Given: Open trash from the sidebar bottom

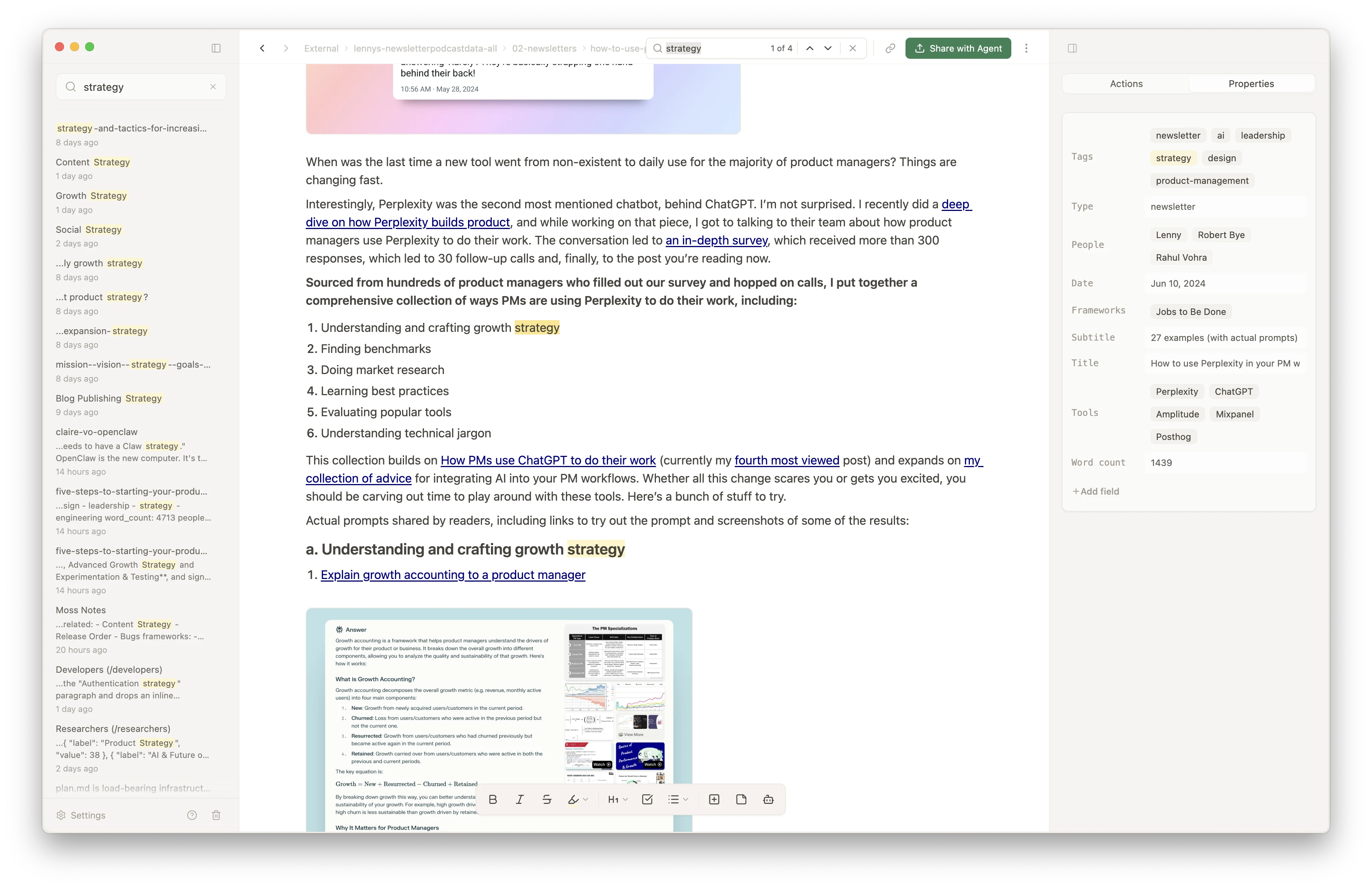Looking at the screenshot, I should [x=216, y=815].
